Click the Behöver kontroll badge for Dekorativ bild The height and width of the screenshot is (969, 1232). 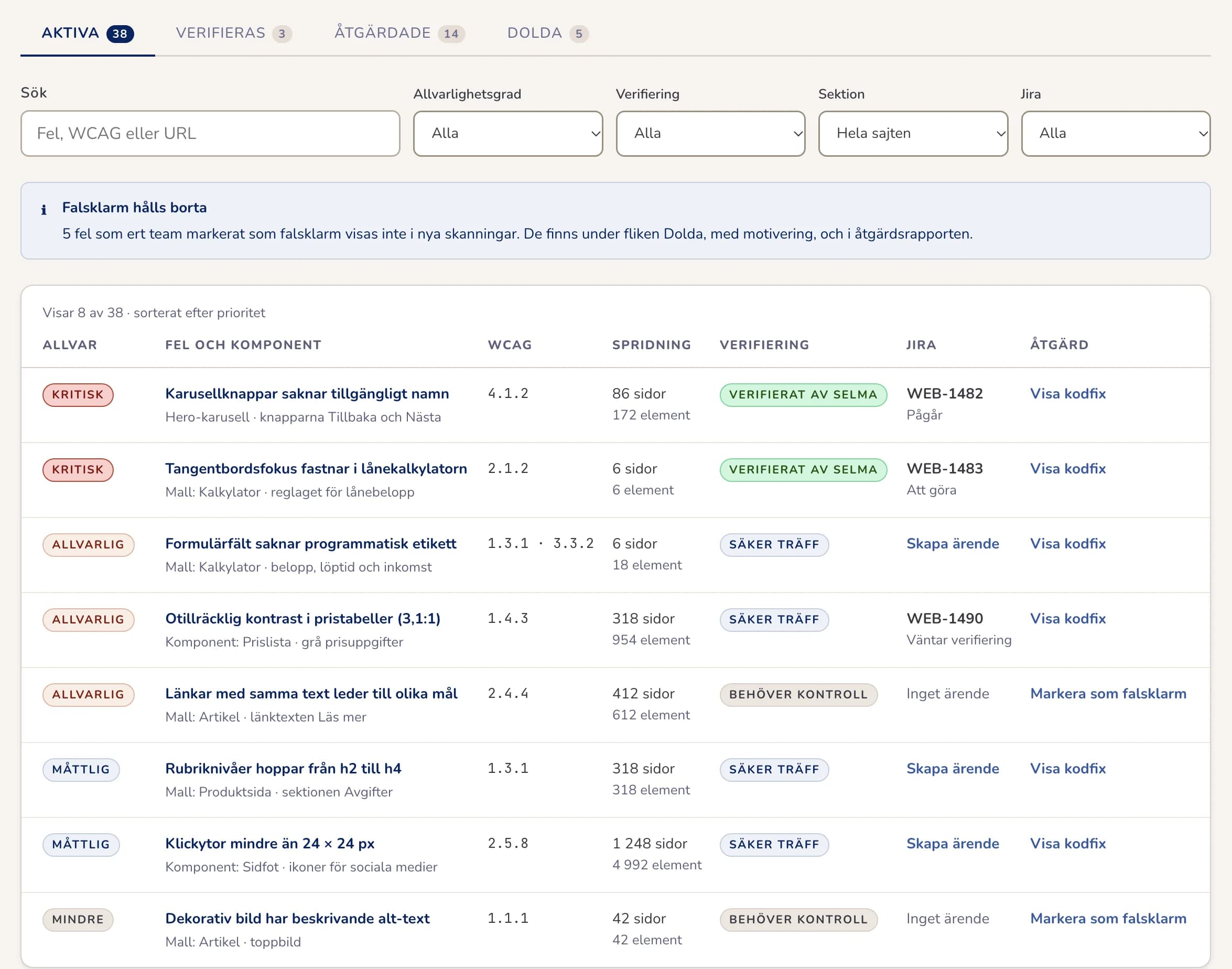click(x=798, y=920)
